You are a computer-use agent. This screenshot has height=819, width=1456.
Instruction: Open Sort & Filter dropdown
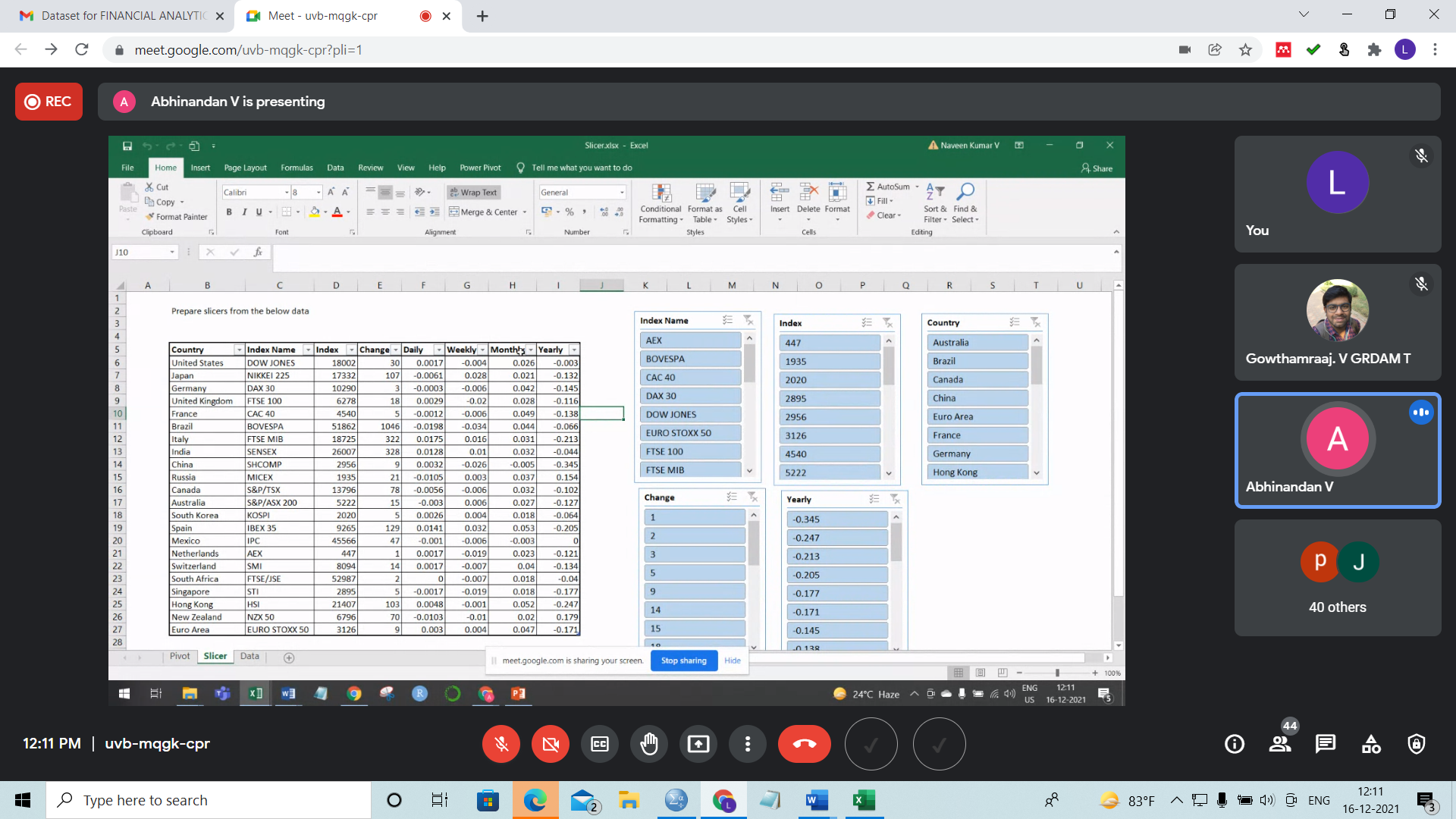coord(935,203)
